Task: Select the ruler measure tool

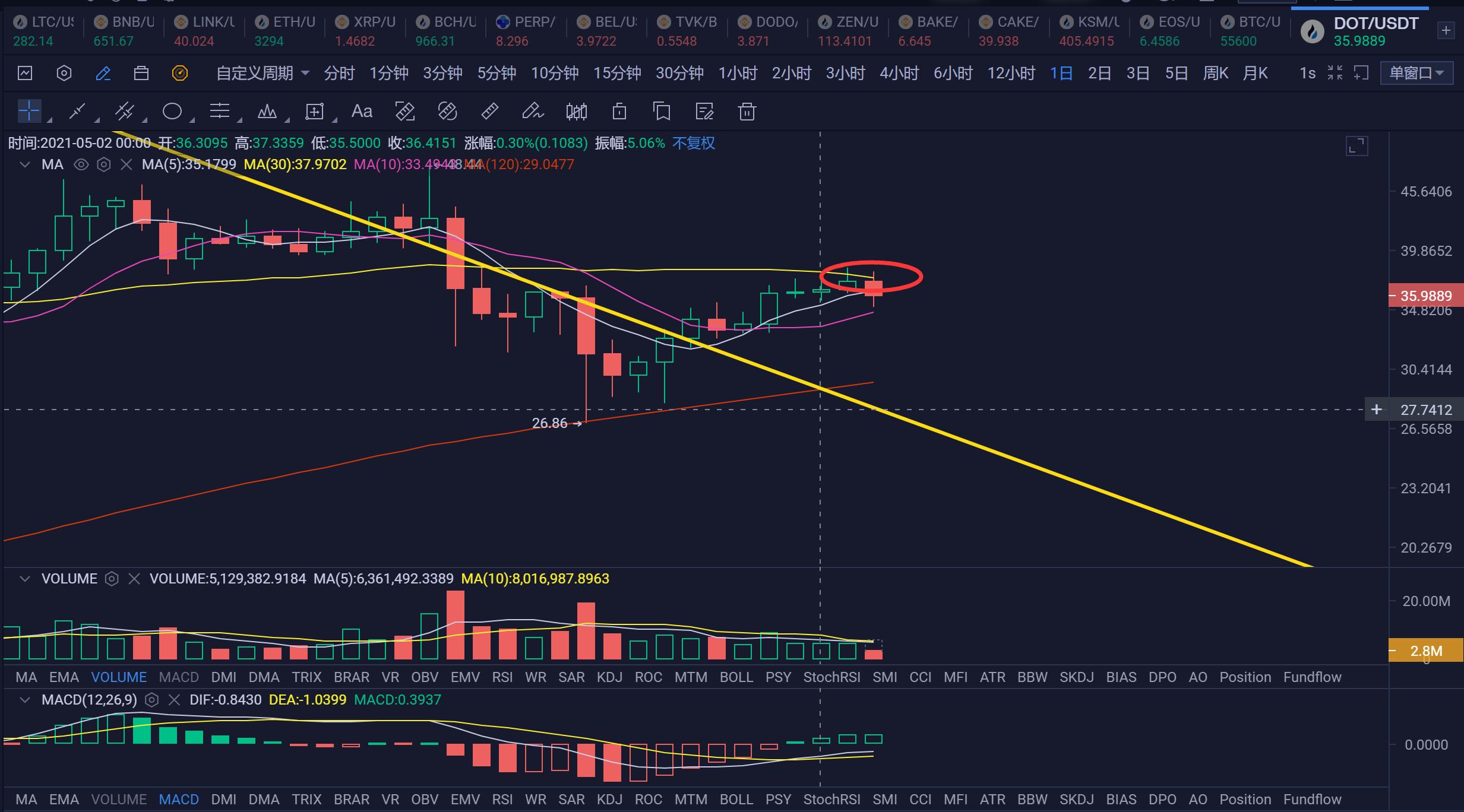Action: pos(489,111)
